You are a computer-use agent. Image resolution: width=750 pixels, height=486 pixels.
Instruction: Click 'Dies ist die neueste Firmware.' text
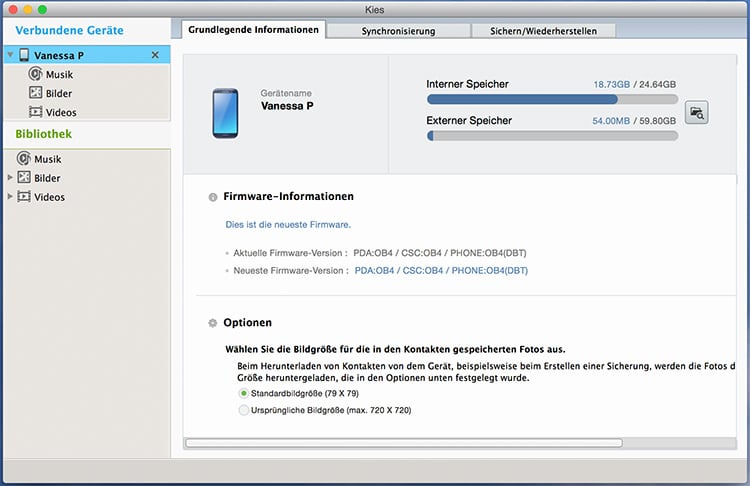[x=288, y=225]
